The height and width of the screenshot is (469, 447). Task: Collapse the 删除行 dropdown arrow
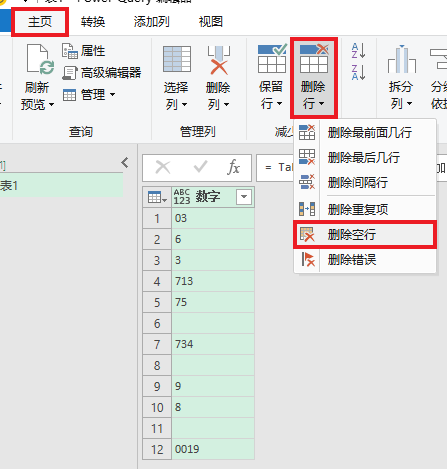click(x=321, y=104)
